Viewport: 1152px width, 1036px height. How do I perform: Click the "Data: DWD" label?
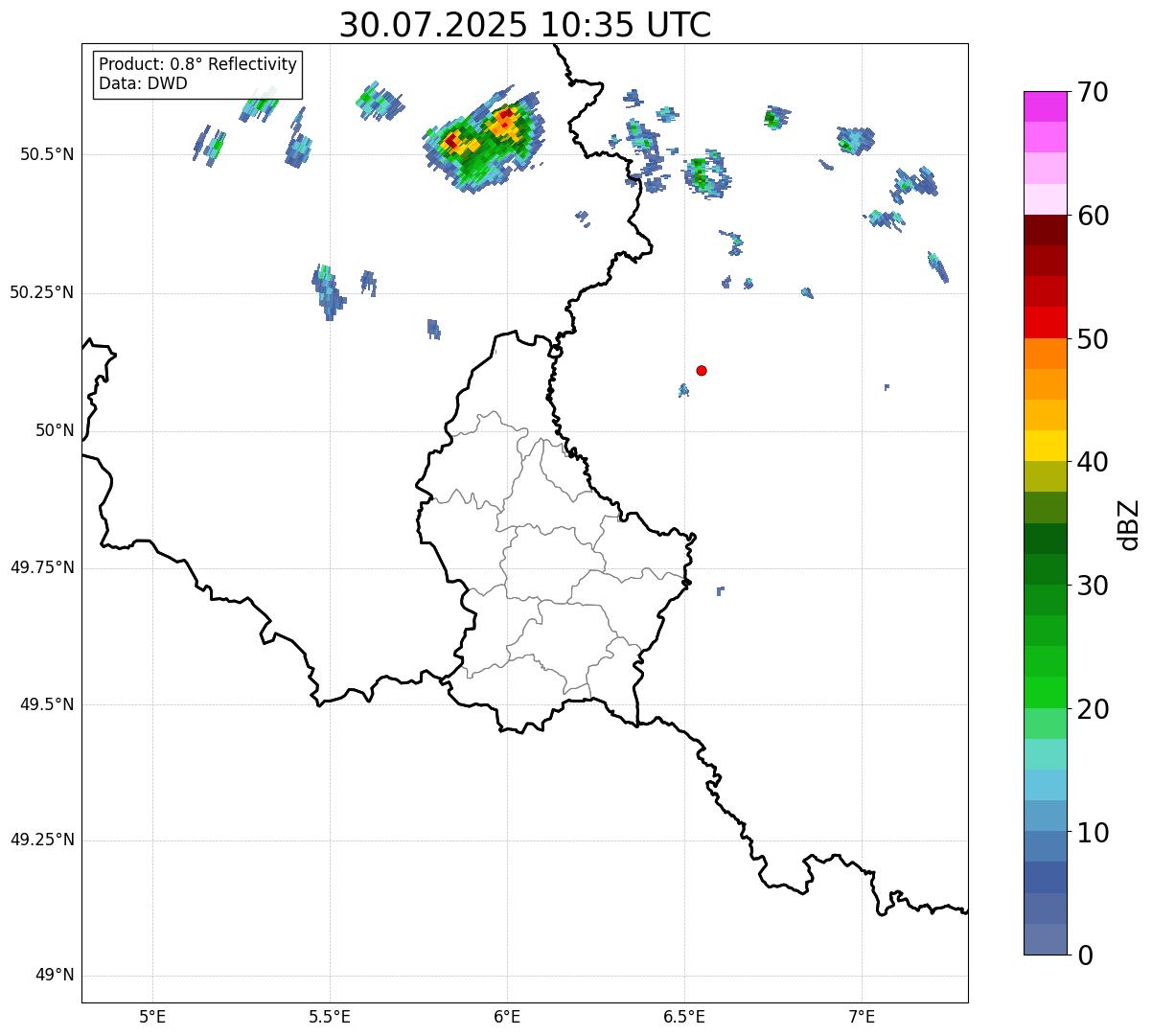[143, 83]
